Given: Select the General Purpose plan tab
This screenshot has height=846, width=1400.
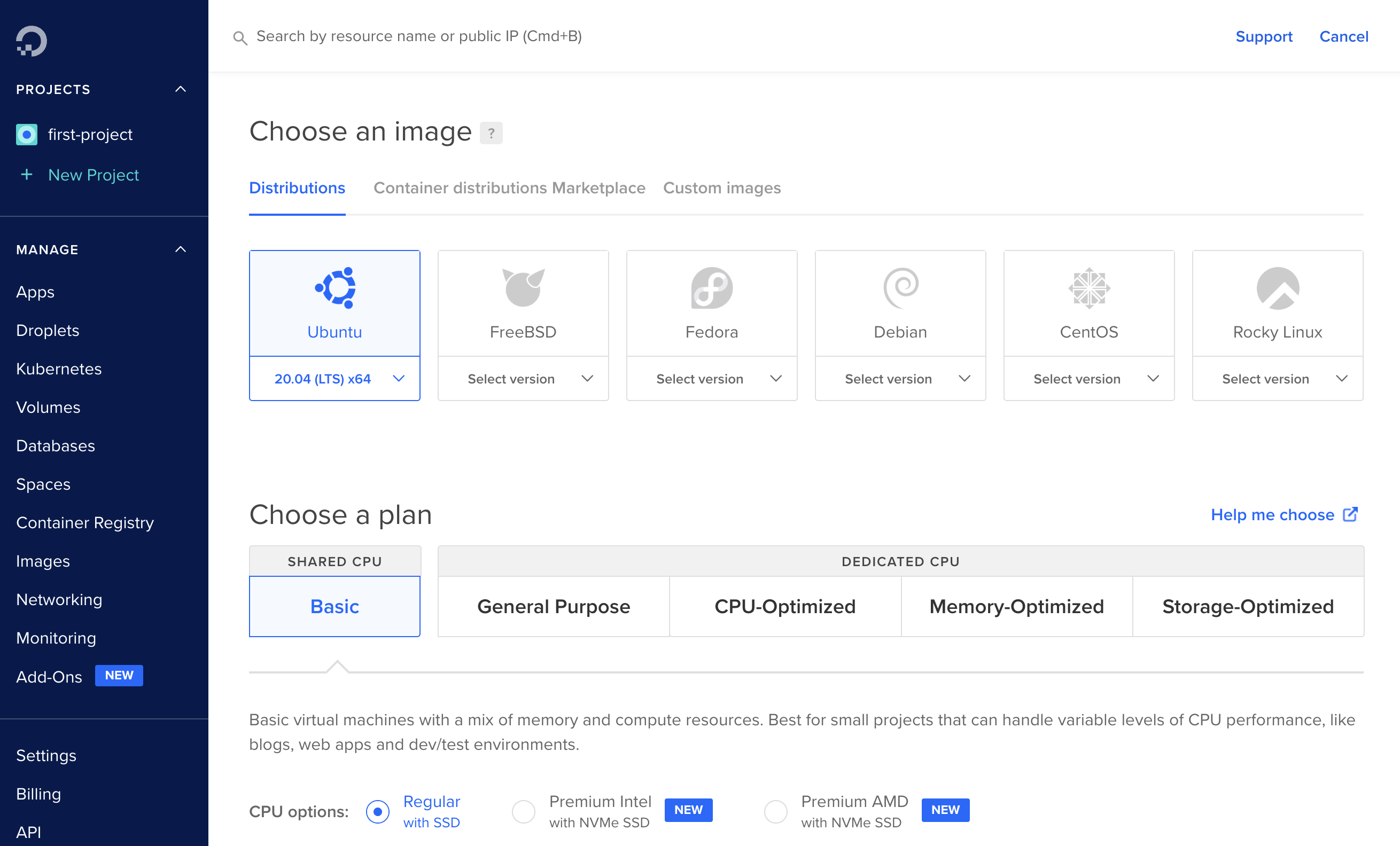Looking at the screenshot, I should pyautogui.click(x=554, y=606).
